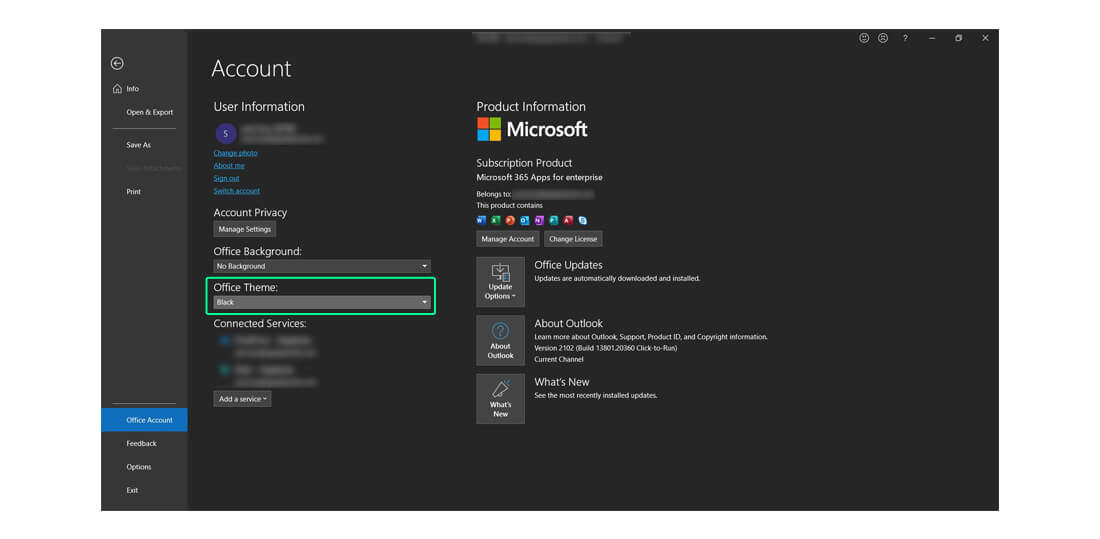Click the Microsoft four-square logo

pos(489,129)
